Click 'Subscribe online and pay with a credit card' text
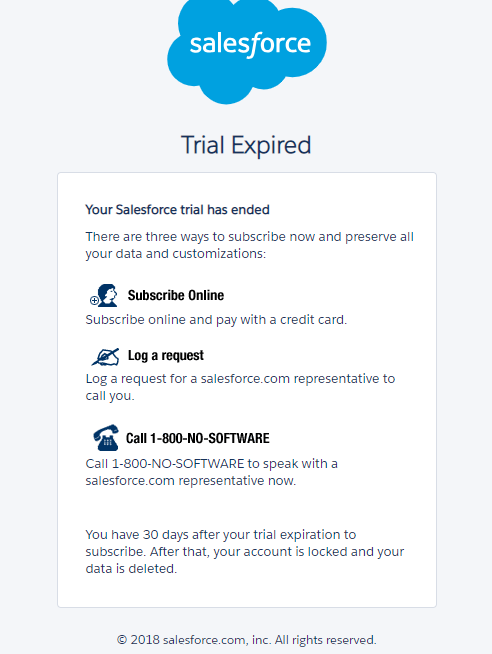 pyautogui.click(x=216, y=319)
